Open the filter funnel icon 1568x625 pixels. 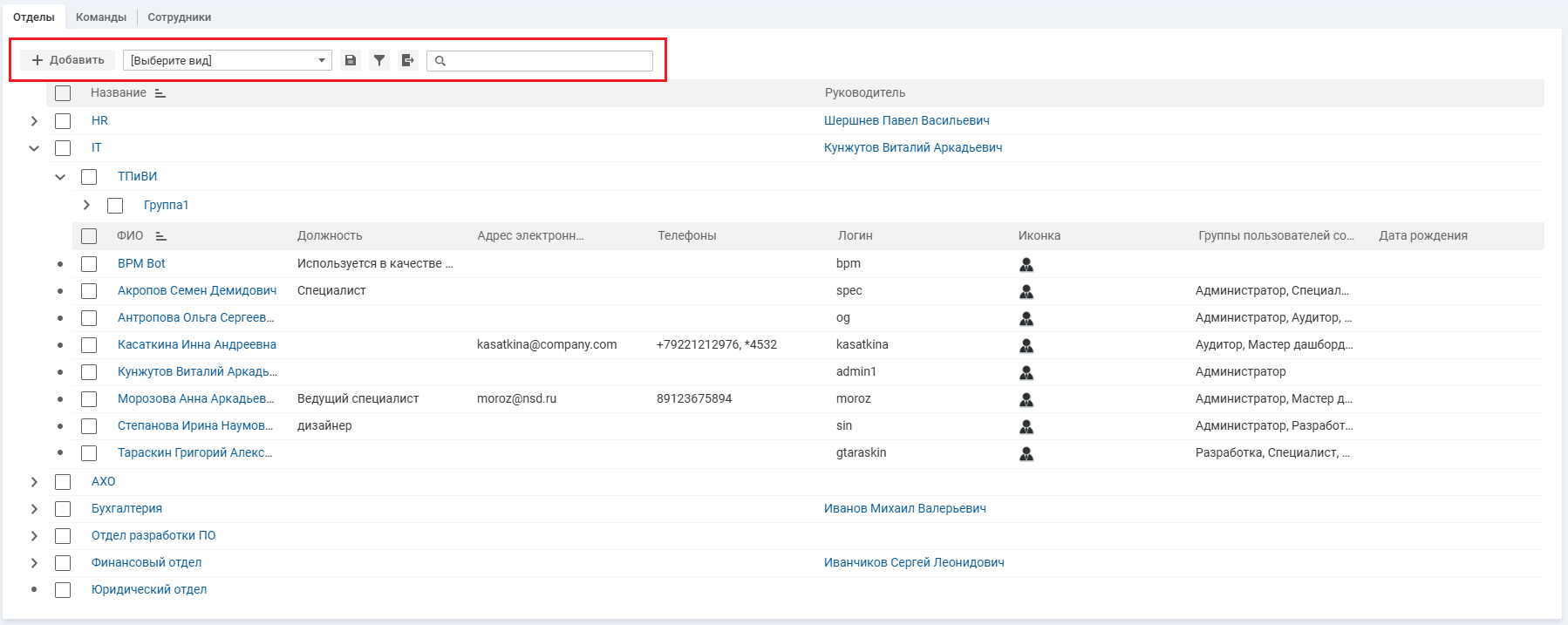[379, 60]
